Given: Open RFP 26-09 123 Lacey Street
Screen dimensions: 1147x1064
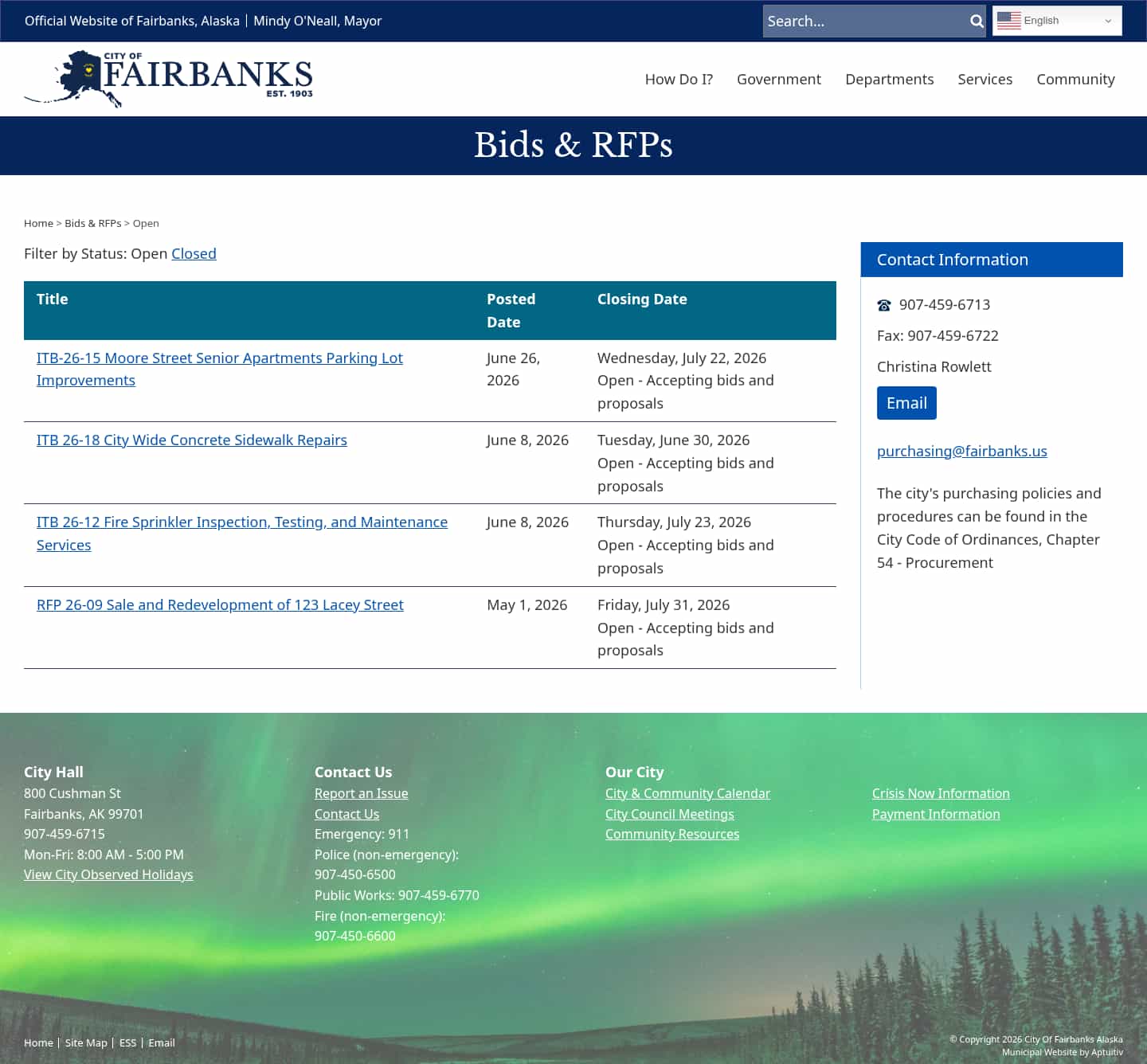Looking at the screenshot, I should pyautogui.click(x=220, y=605).
